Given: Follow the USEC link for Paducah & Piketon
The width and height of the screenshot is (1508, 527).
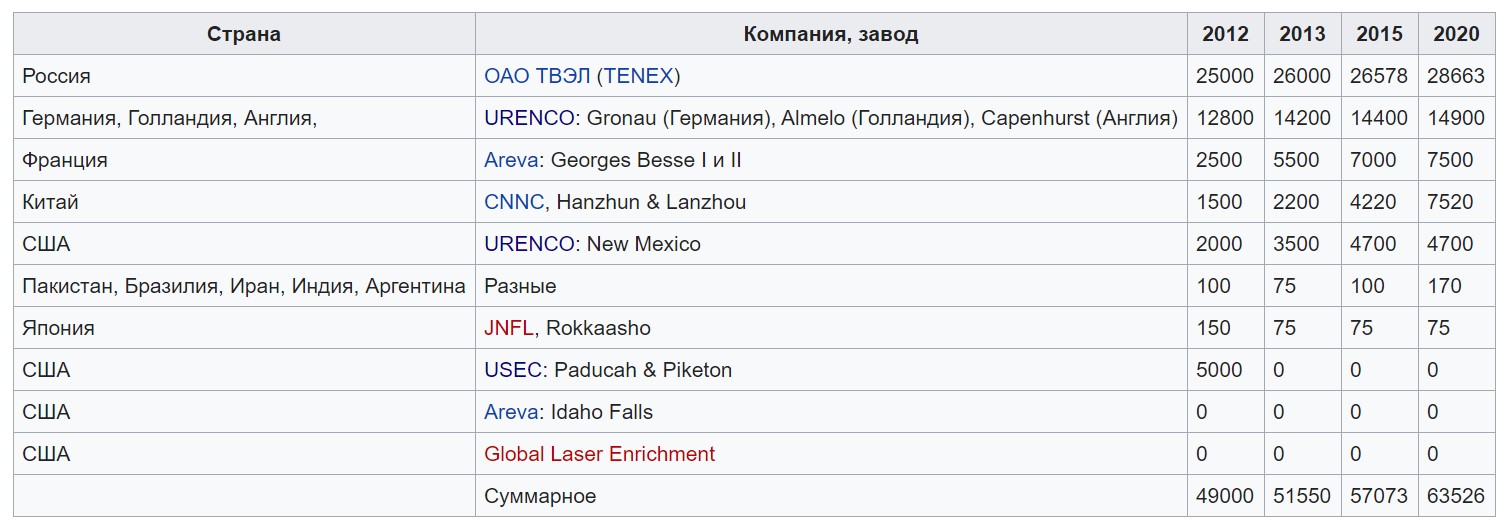Looking at the screenshot, I should [x=513, y=370].
